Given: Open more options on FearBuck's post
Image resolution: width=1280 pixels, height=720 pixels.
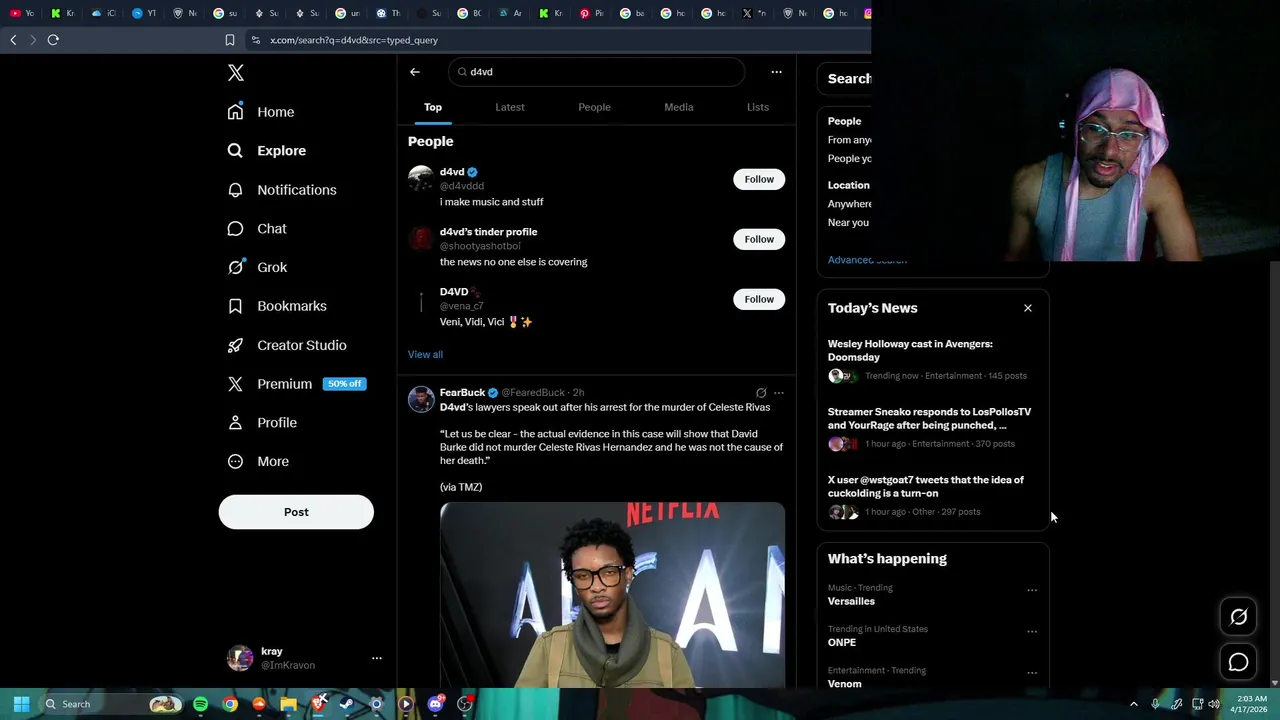Looking at the screenshot, I should 779,393.
